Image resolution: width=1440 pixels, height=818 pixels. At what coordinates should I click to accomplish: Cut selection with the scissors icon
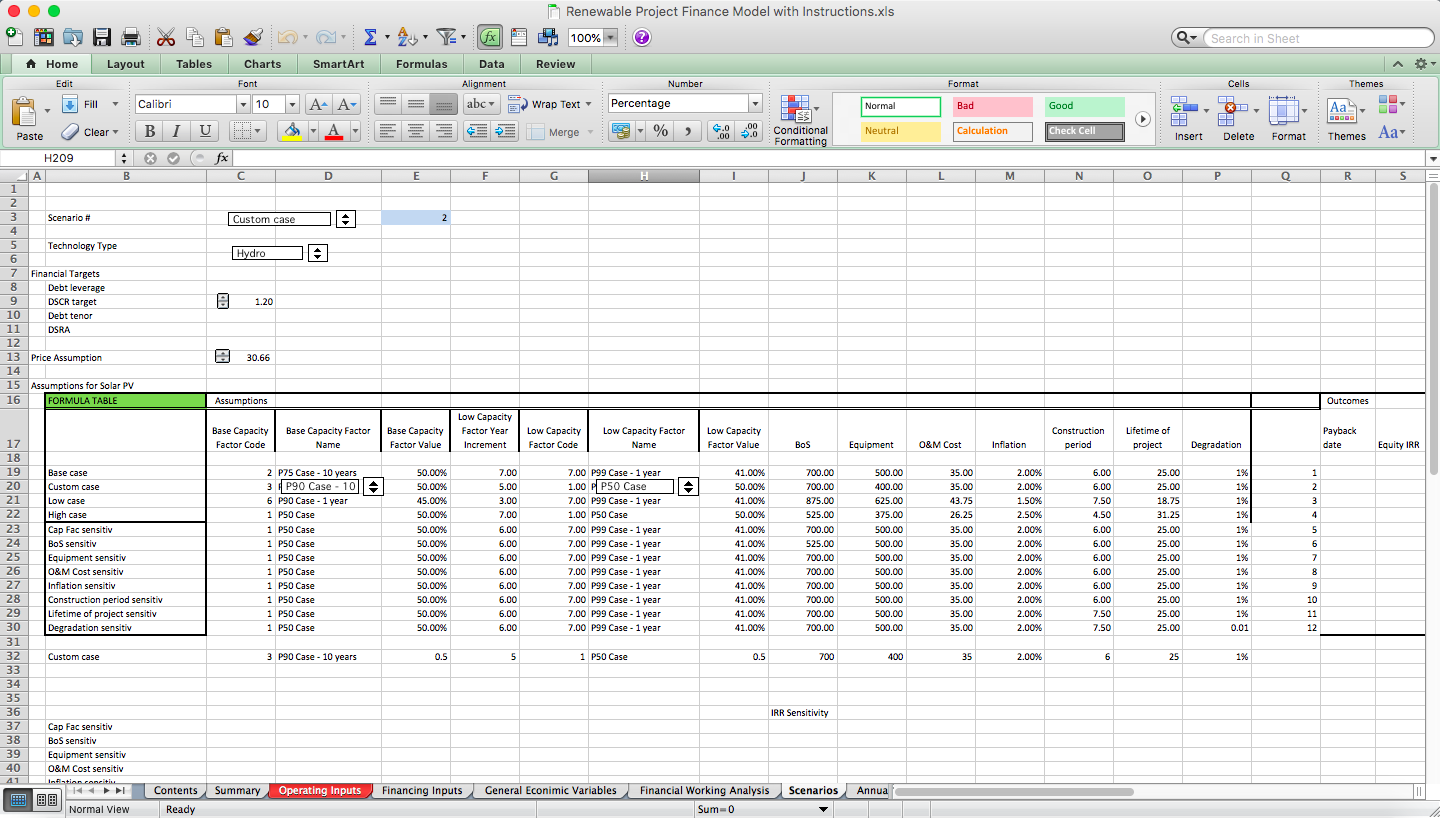pos(166,37)
